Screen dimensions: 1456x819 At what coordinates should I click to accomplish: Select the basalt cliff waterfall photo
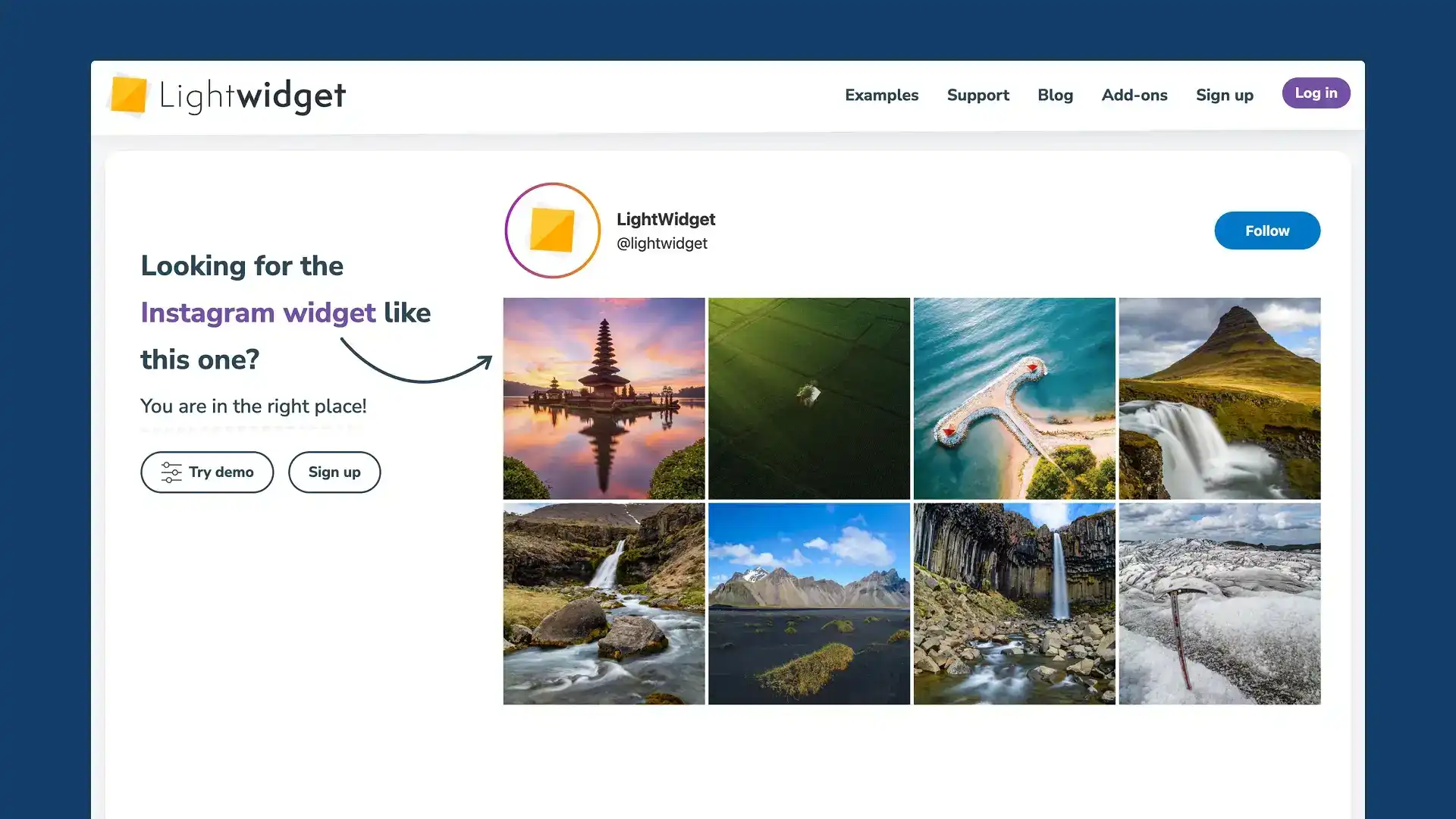click(1015, 603)
